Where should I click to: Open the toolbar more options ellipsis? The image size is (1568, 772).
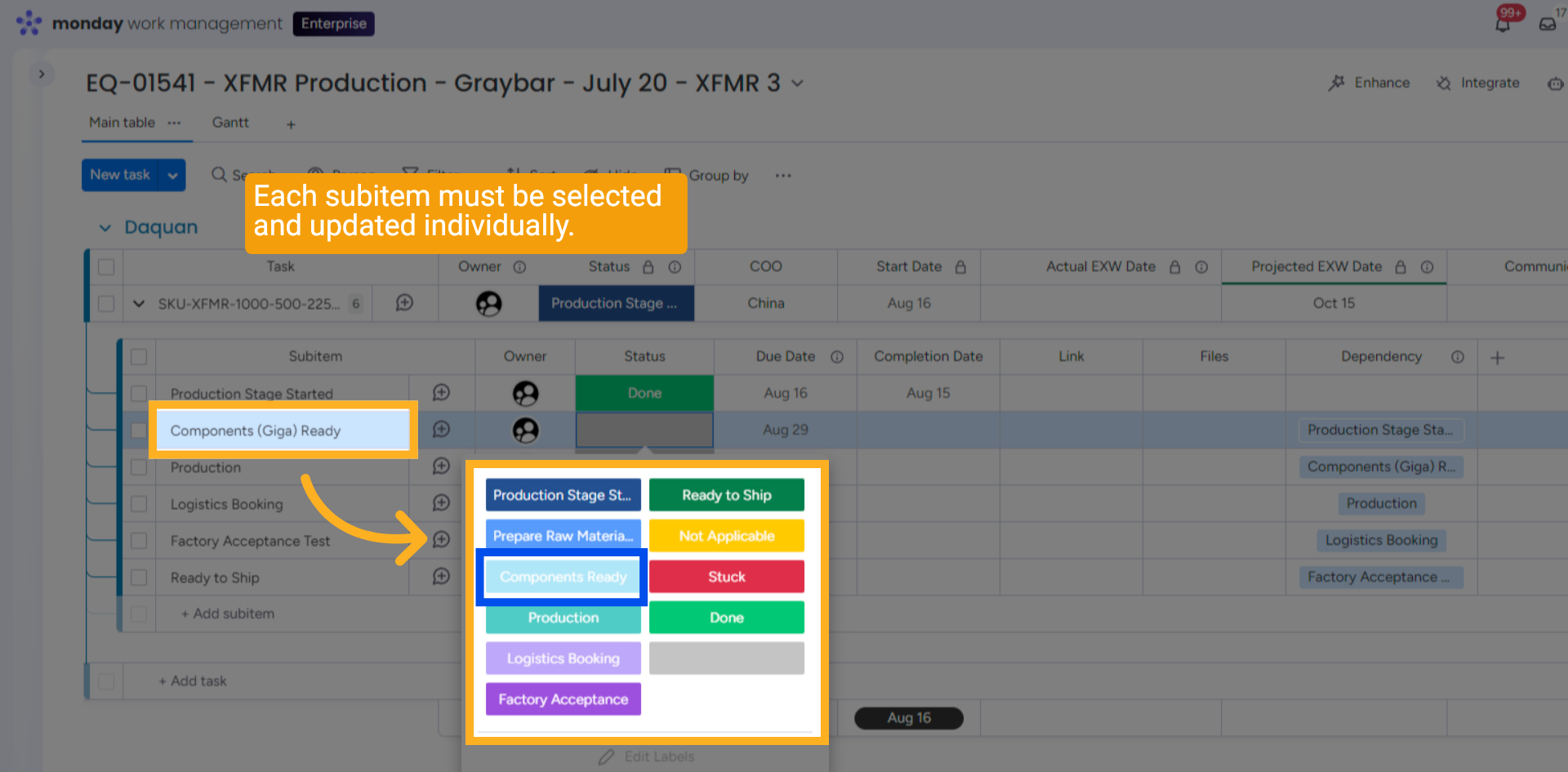click(783, 176)
